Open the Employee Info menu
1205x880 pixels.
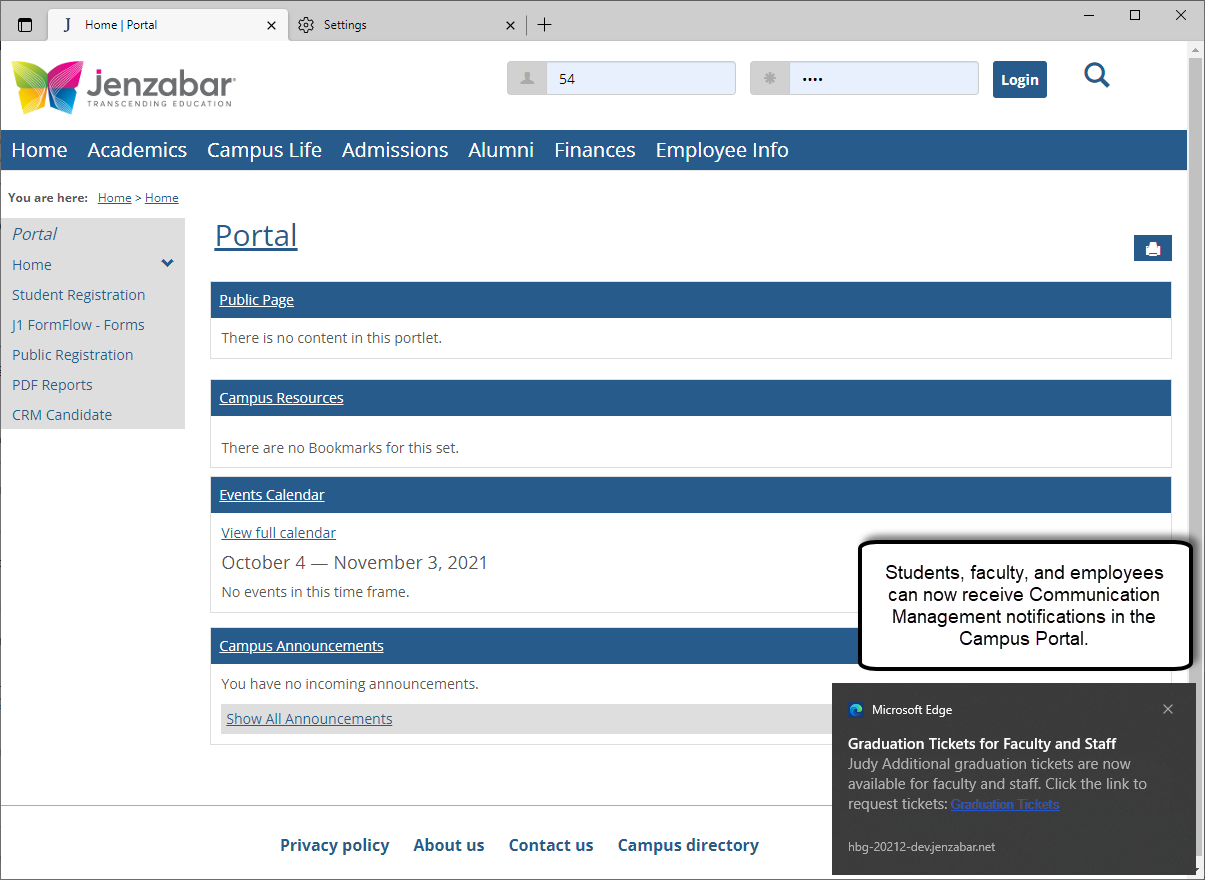(722, 150)
